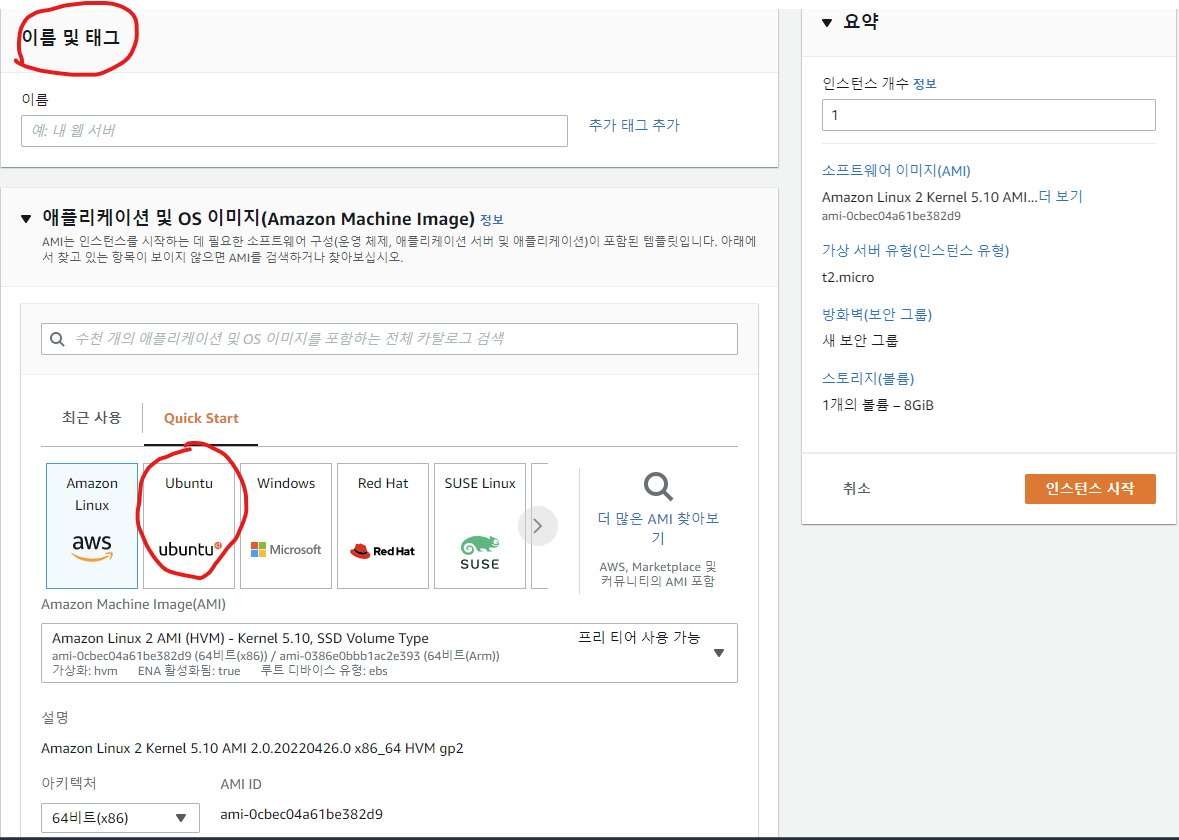Click the 새 보안 그룹 text
1179x840 pixels.
860,341
